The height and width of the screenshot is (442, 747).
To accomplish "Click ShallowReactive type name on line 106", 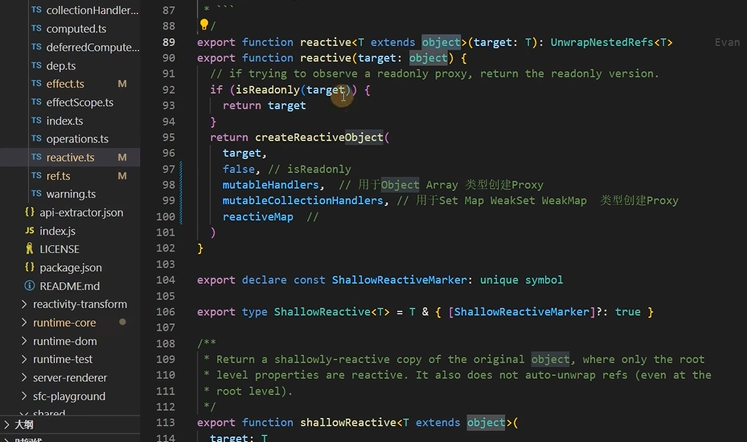I will (x=322, y=312).
